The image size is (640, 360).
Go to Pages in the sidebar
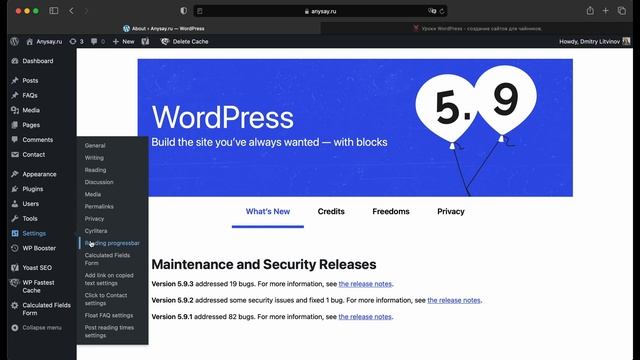coord(31,125)
